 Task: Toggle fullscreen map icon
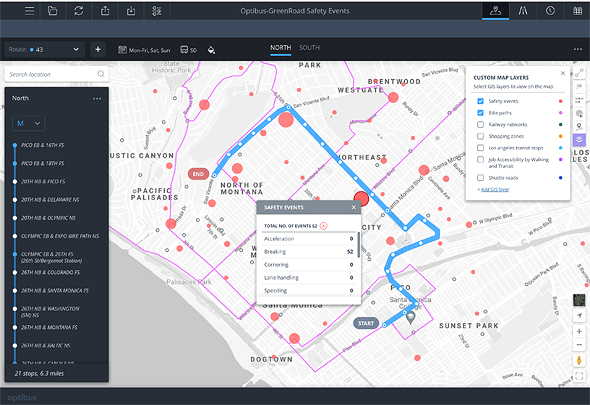coord(579,376)
